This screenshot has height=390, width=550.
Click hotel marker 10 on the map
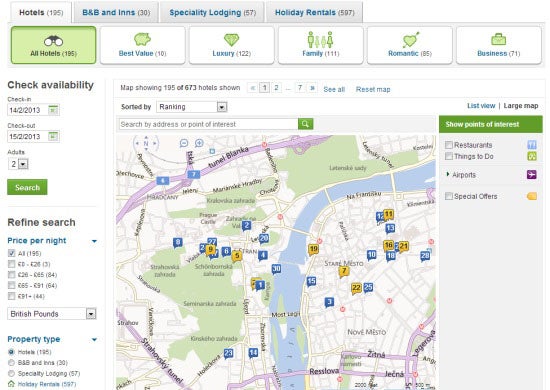(x=371, y=255)
